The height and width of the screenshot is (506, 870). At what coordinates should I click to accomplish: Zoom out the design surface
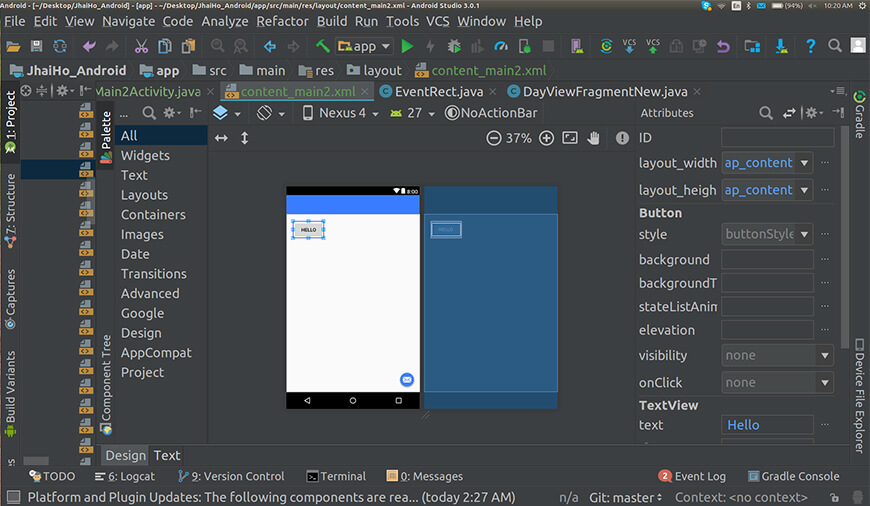coord(493,138)
